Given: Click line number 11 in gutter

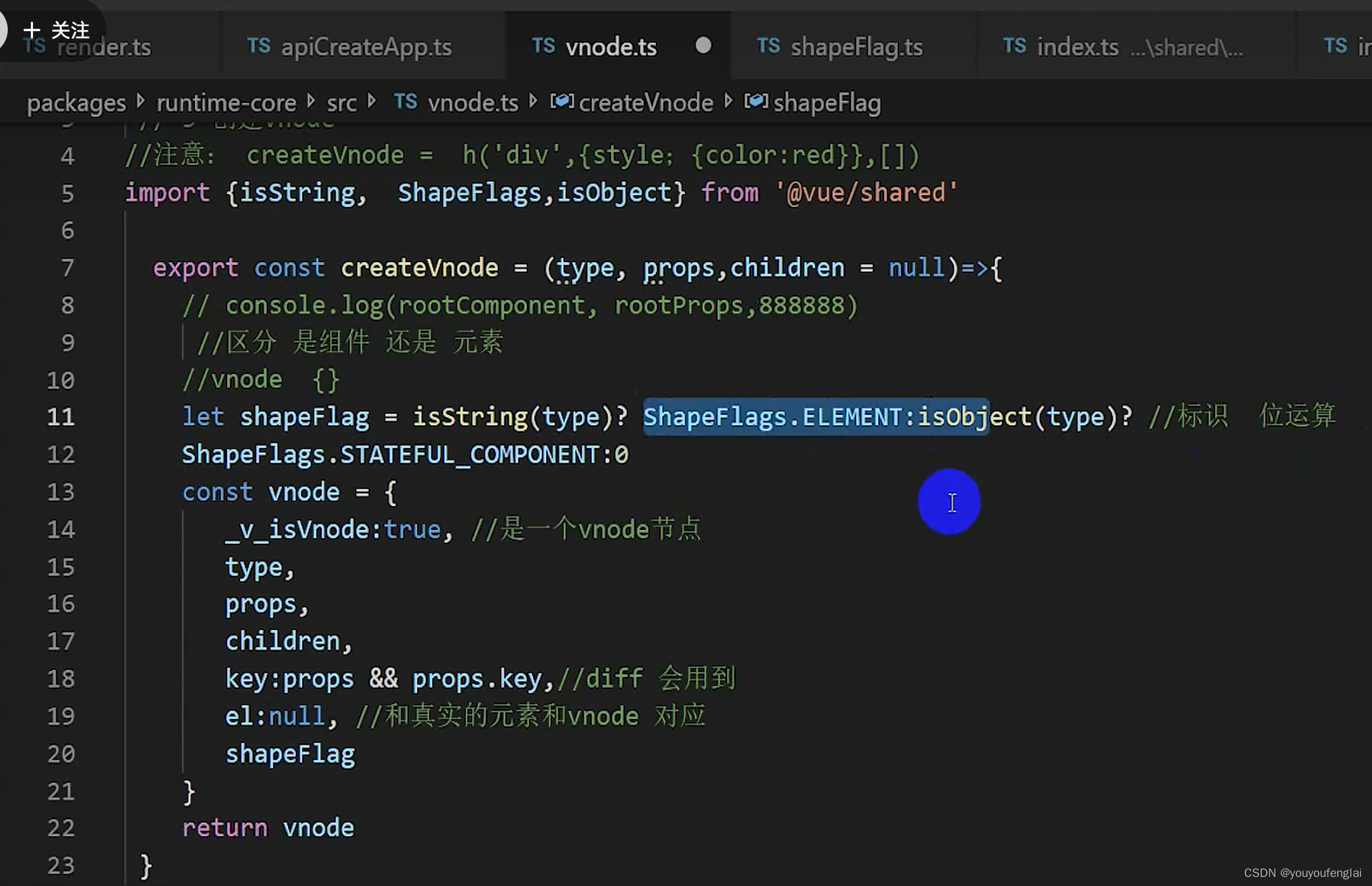Looking at the screenshot, I should (61, 417).
